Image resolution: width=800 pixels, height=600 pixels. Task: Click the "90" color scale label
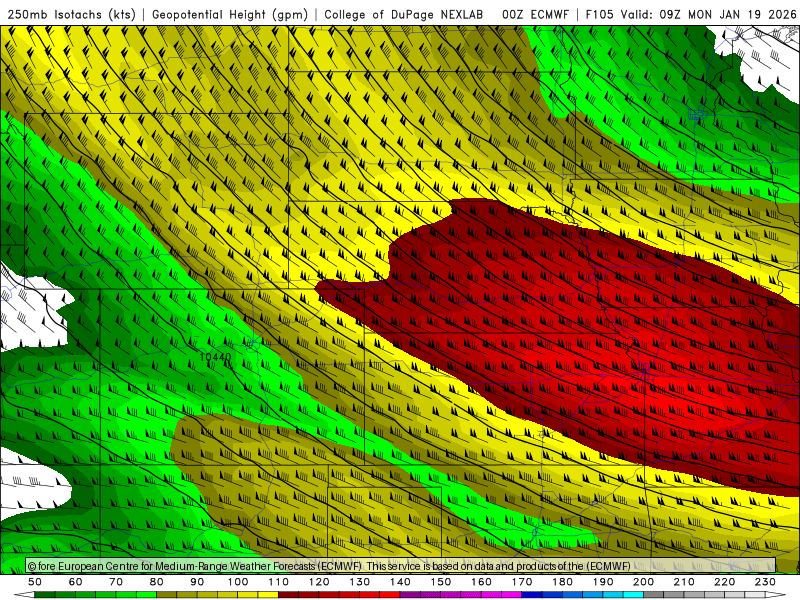point(197,582)
